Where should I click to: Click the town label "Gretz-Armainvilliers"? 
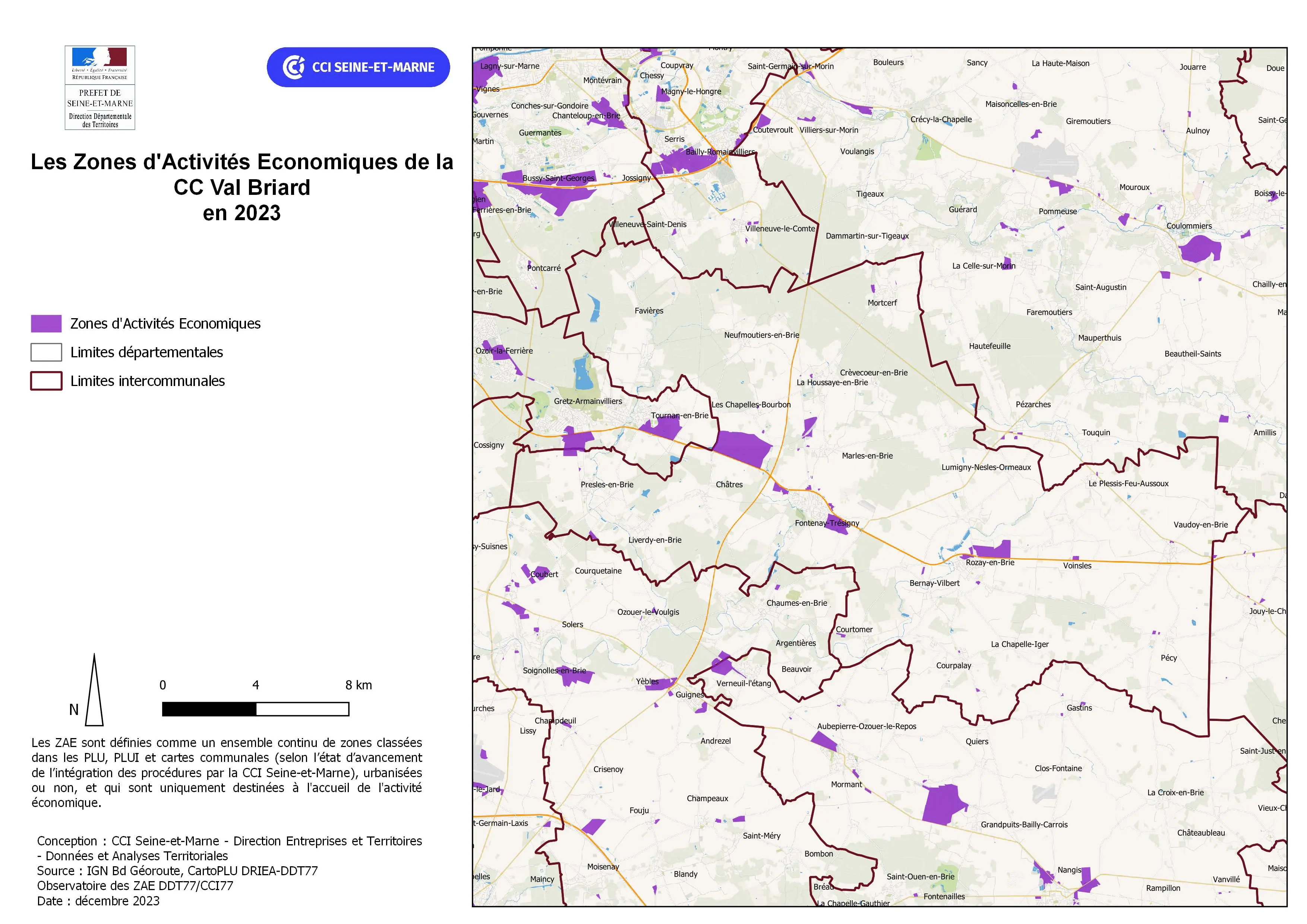coord(588,401)
